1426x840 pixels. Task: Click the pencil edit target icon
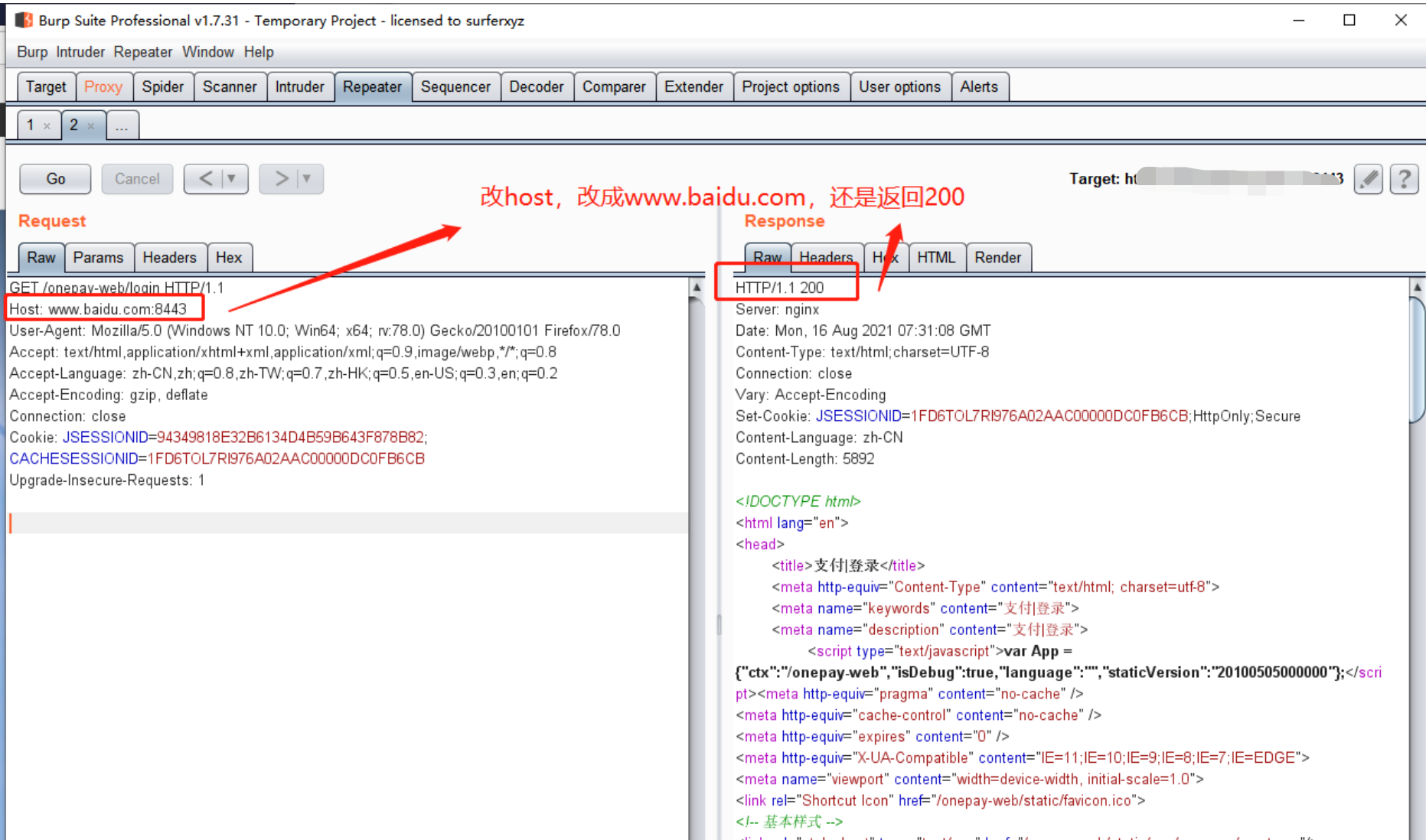tap(1368, 179)
